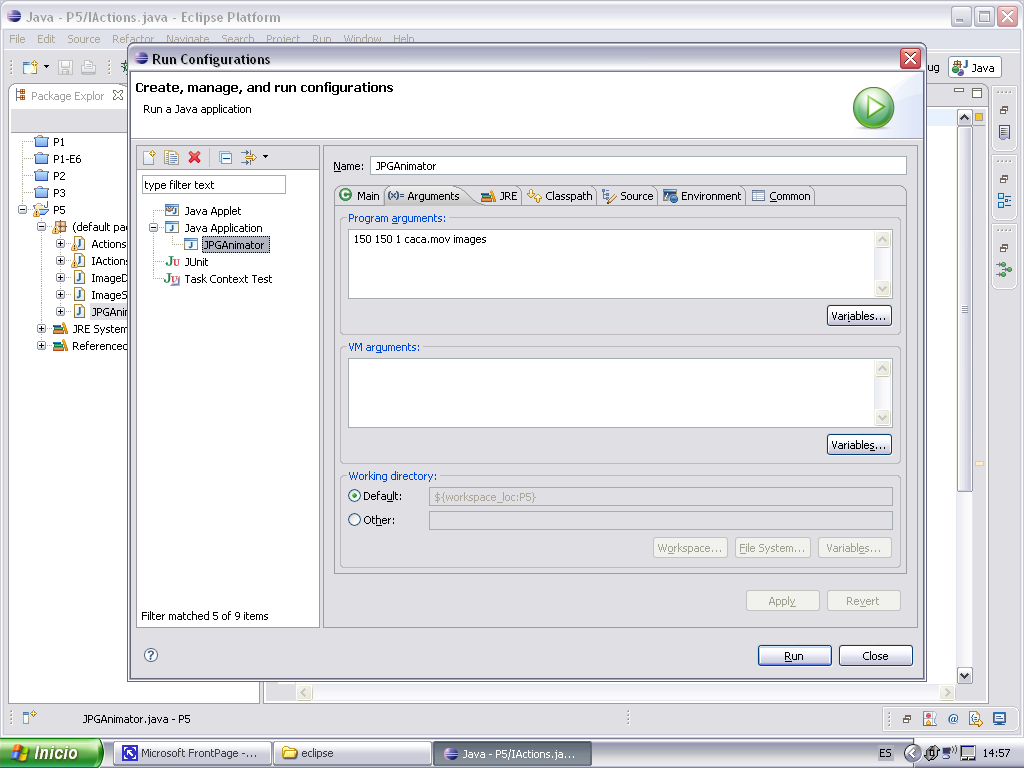This screenshot has width=1024, height=768.
Task: Close the Package Explorer view tab
Action: pyautogui.click(x=118, y=95)
